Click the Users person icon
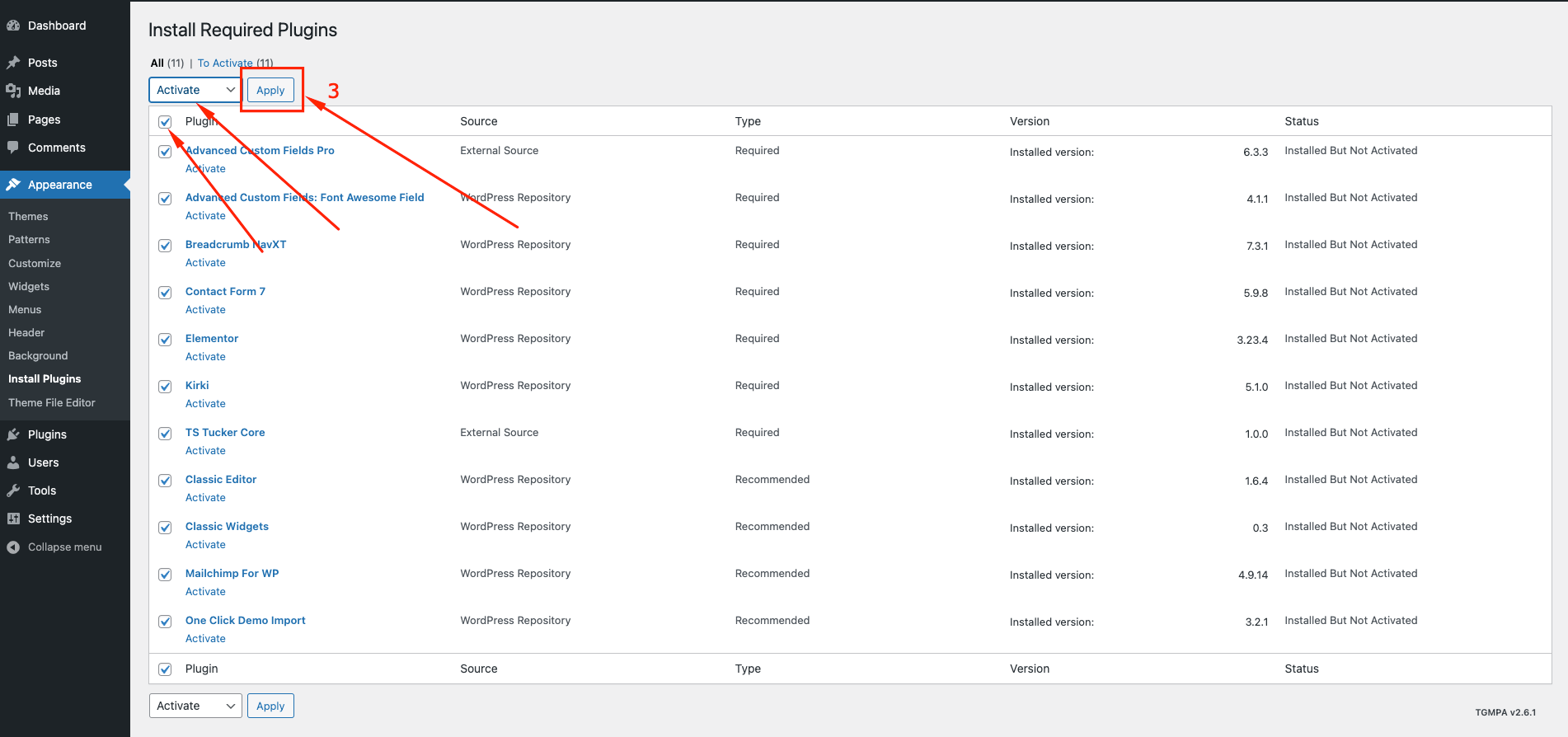The height and width of the screenshot is (737, 1568). [x=13, y=462]
